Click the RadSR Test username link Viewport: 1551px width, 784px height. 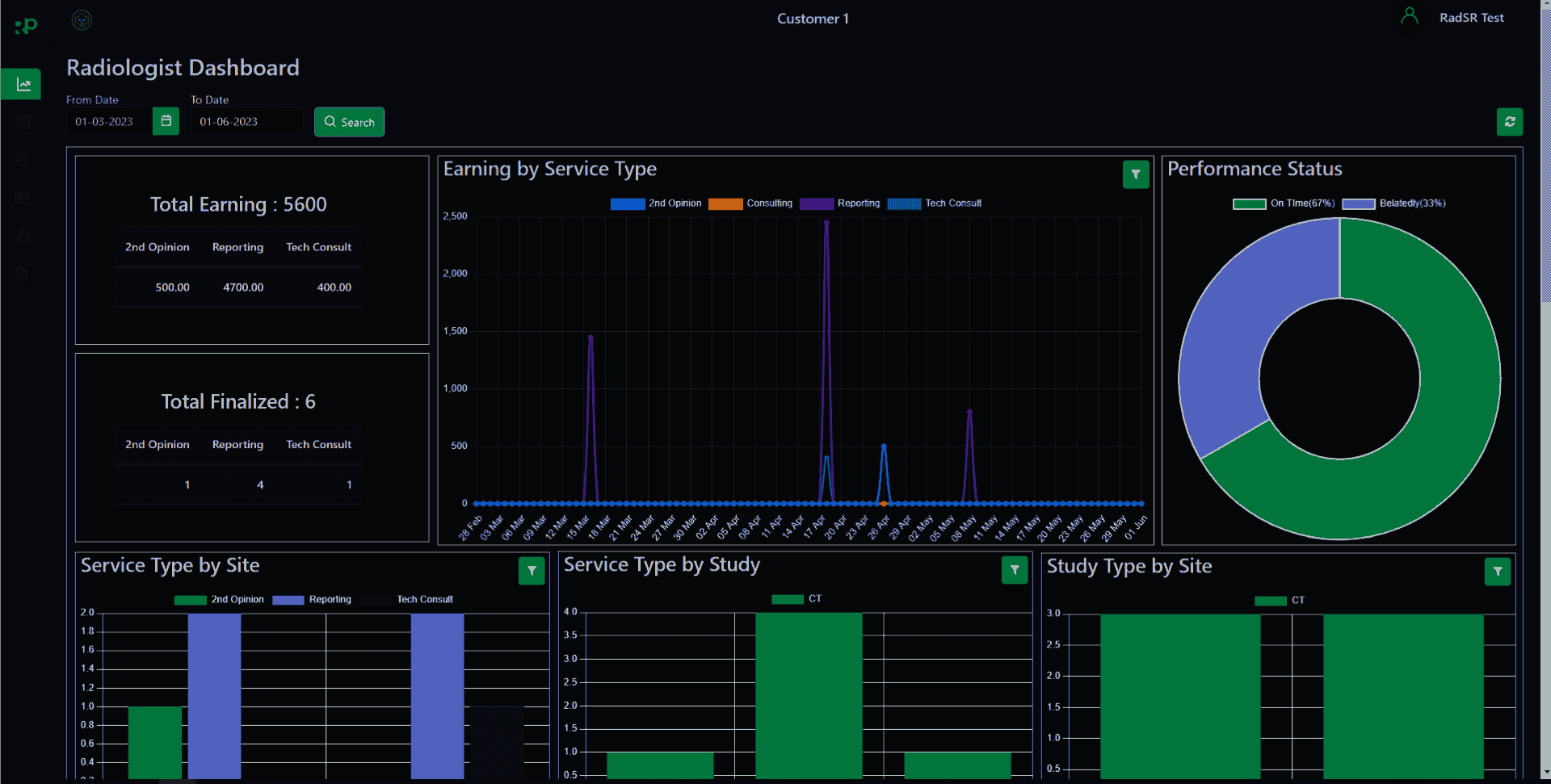[x=1471, y=18]
